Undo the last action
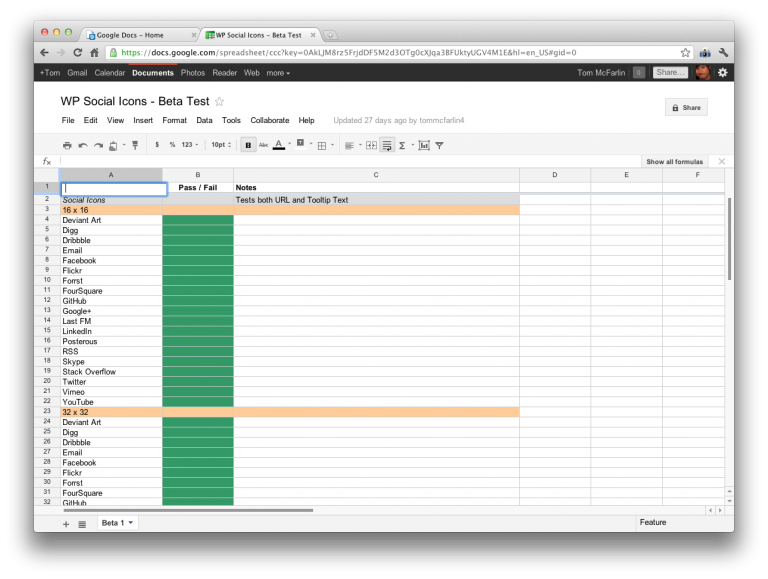 tap(83, 145)
